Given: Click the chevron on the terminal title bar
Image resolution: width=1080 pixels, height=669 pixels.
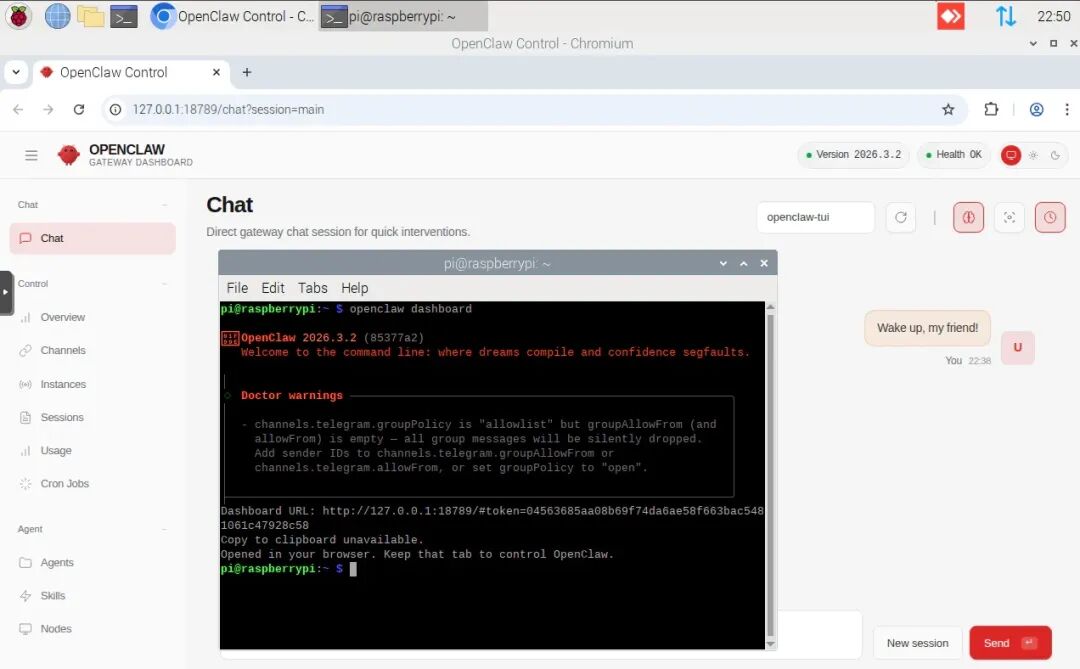Looking at the screenshot, I should 723,262.
